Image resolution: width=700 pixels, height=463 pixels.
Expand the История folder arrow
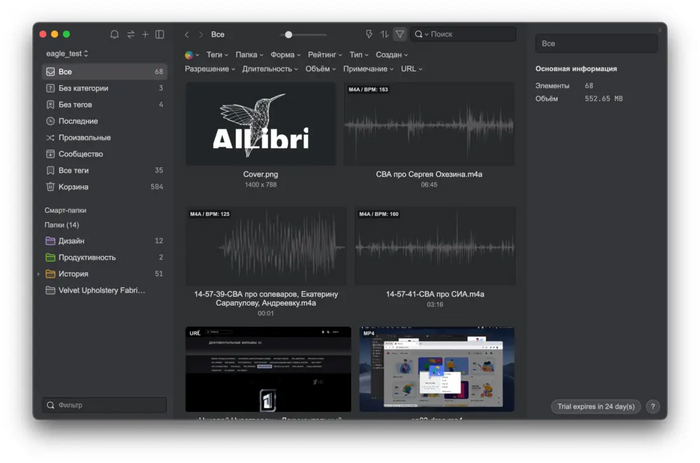pyautogui.click(x=39, y=274)
